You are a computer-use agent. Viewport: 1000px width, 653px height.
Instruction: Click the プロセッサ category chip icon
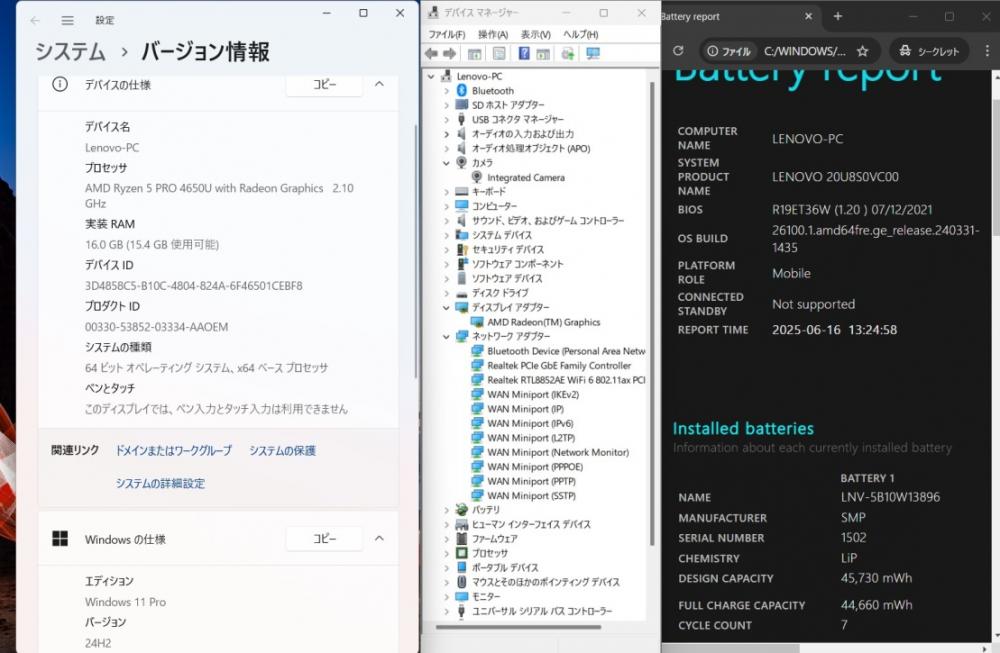[x=462, y=553]
